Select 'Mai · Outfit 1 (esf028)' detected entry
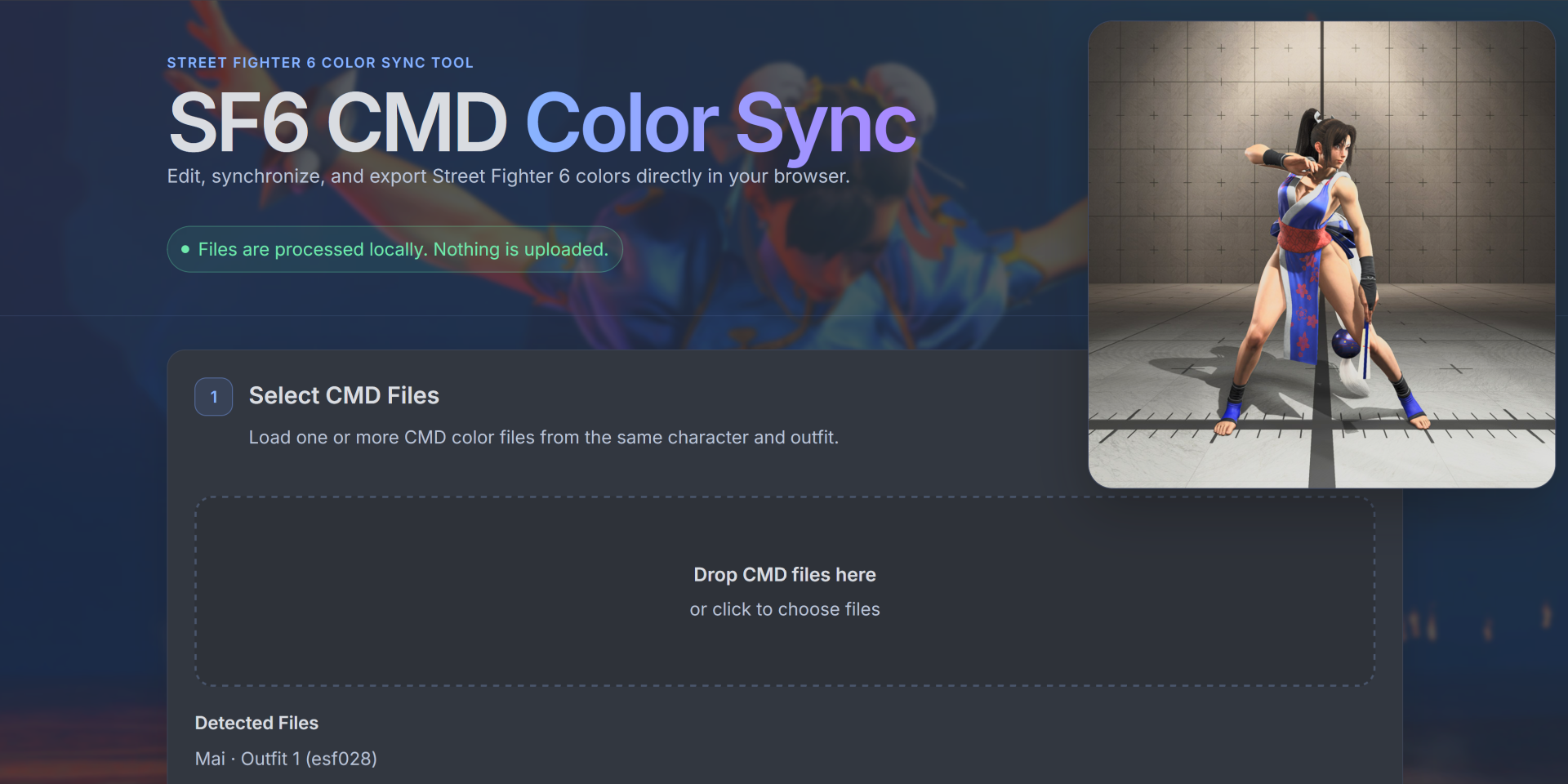 (286, 759)
